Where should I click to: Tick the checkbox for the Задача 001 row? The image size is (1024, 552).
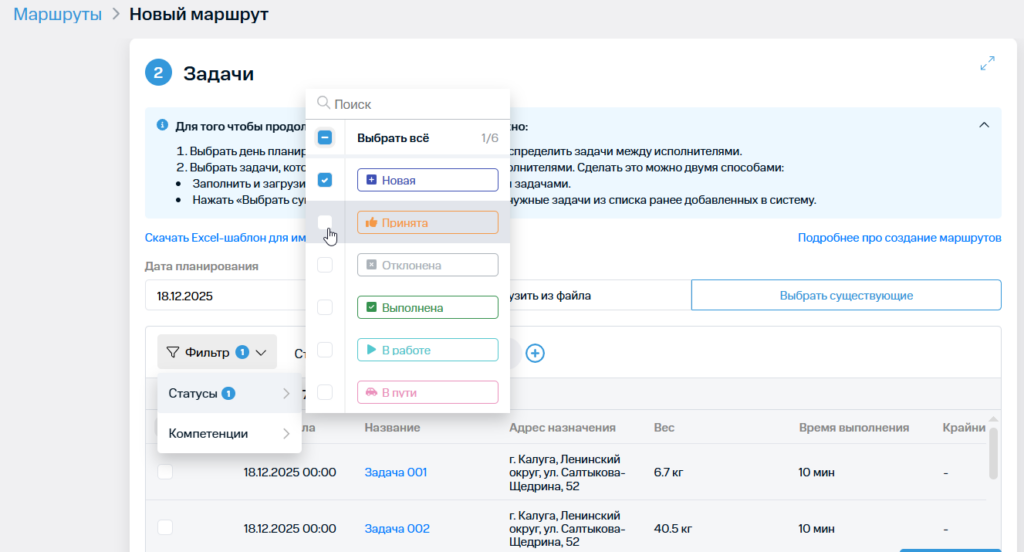click(x=165, y=472)
